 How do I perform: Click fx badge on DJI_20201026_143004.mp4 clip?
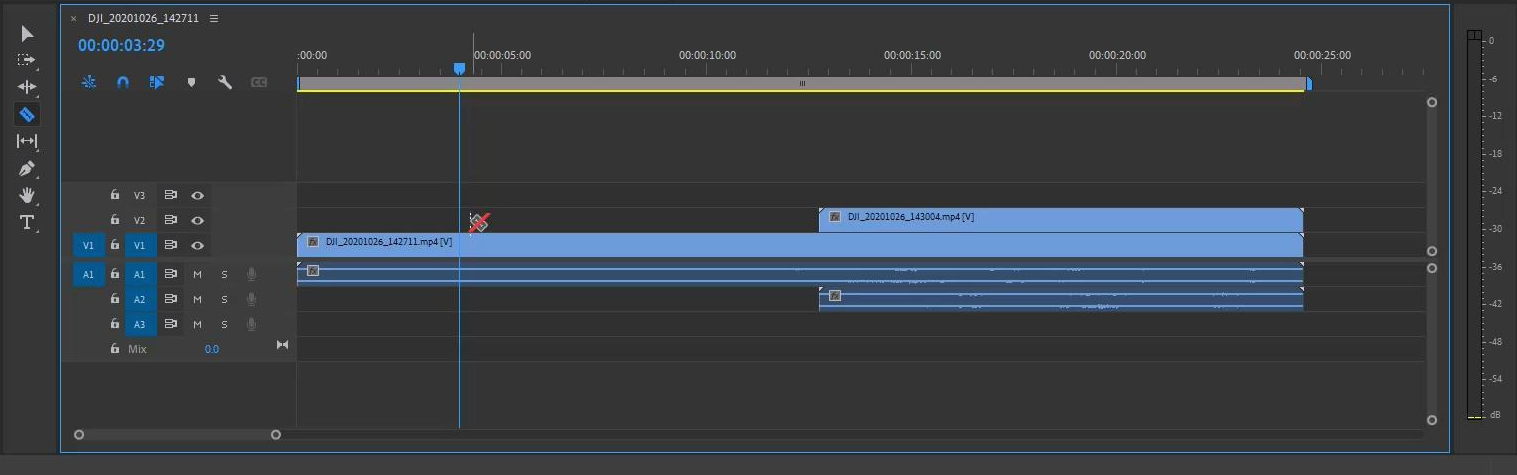tap(835, 217)
